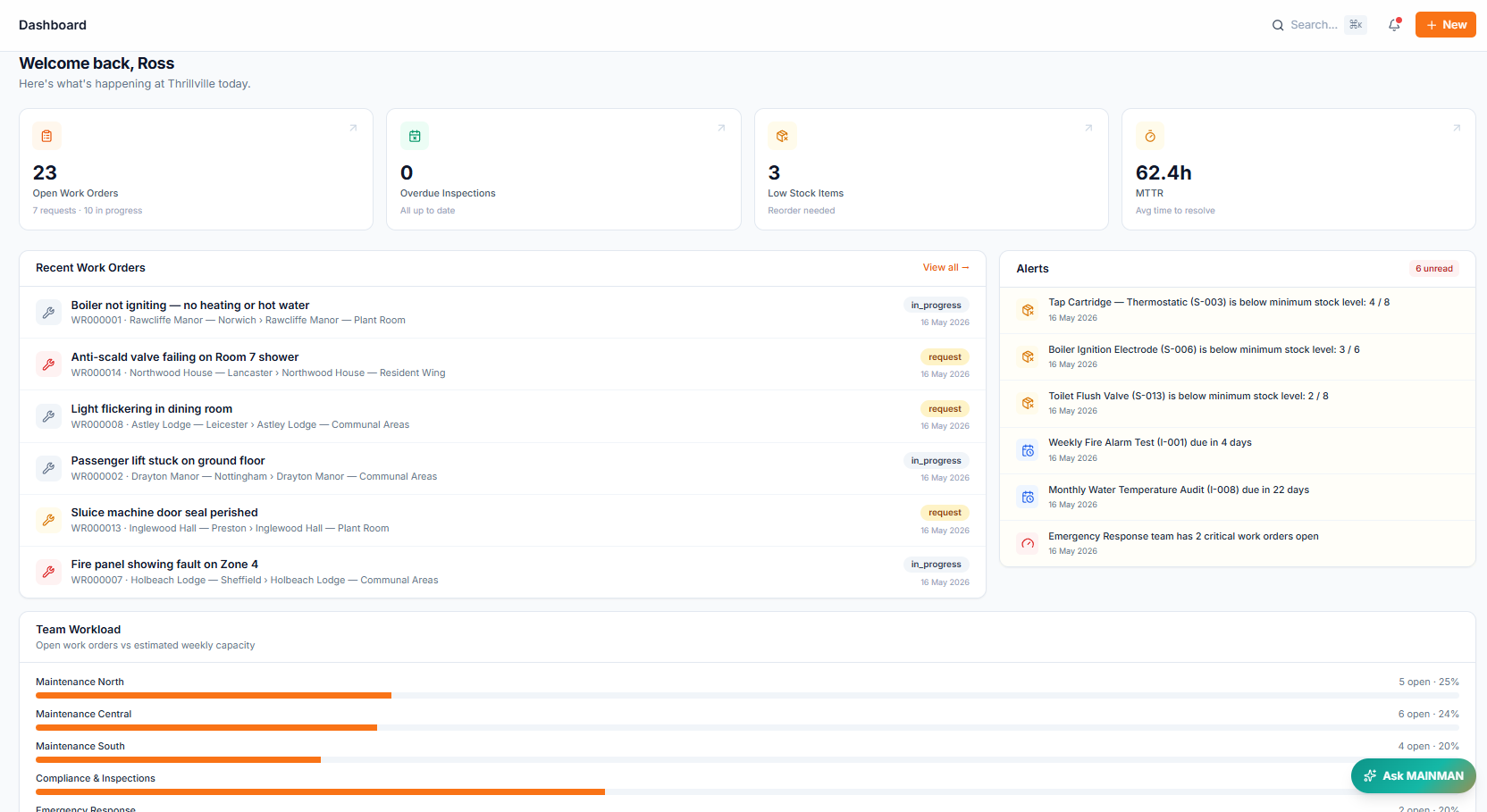
Task: Click Maintenance Central workload bar
Action: point(747,727)
